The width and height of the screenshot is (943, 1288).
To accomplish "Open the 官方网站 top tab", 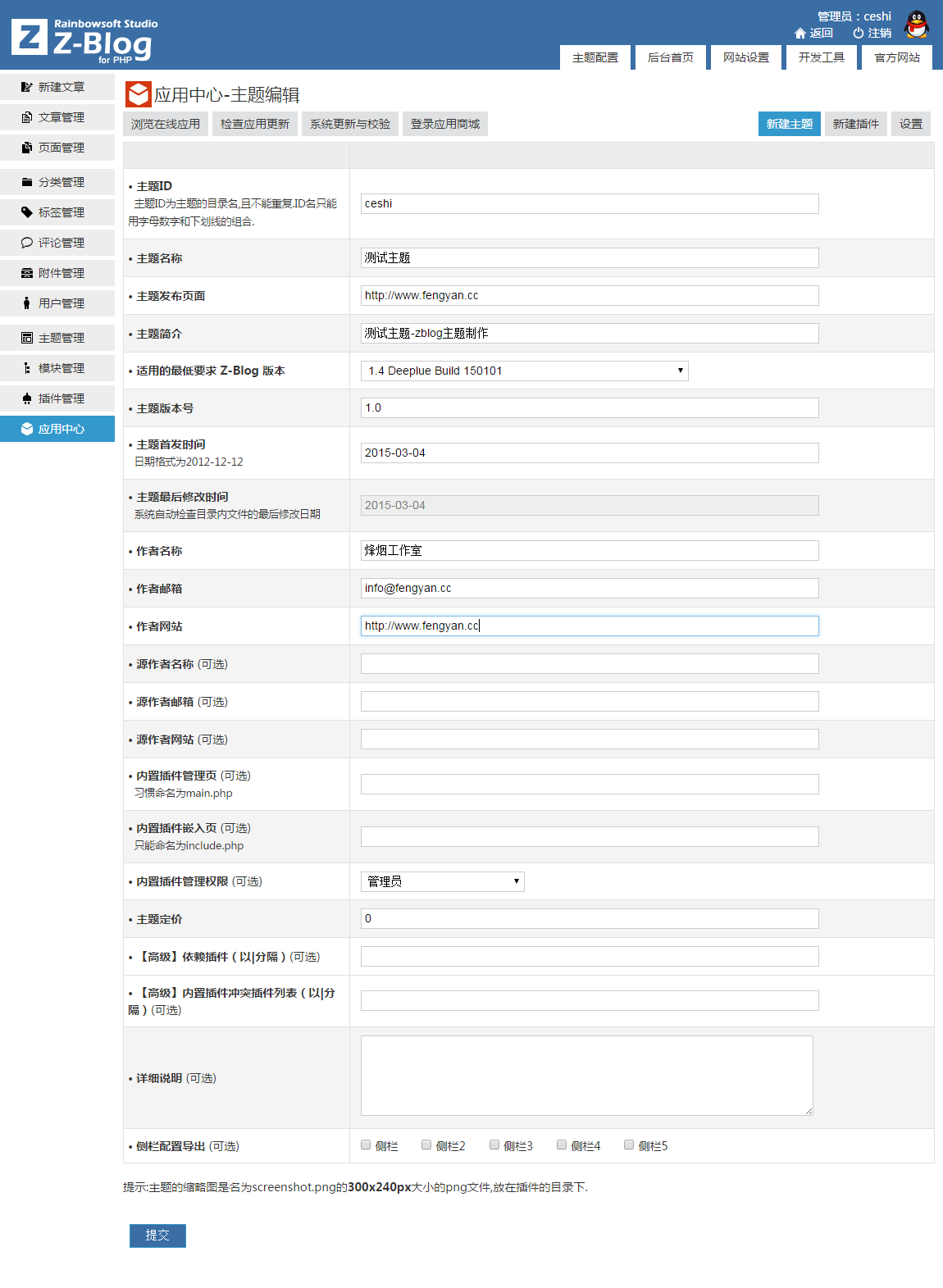I will click(x=897, y=57).
